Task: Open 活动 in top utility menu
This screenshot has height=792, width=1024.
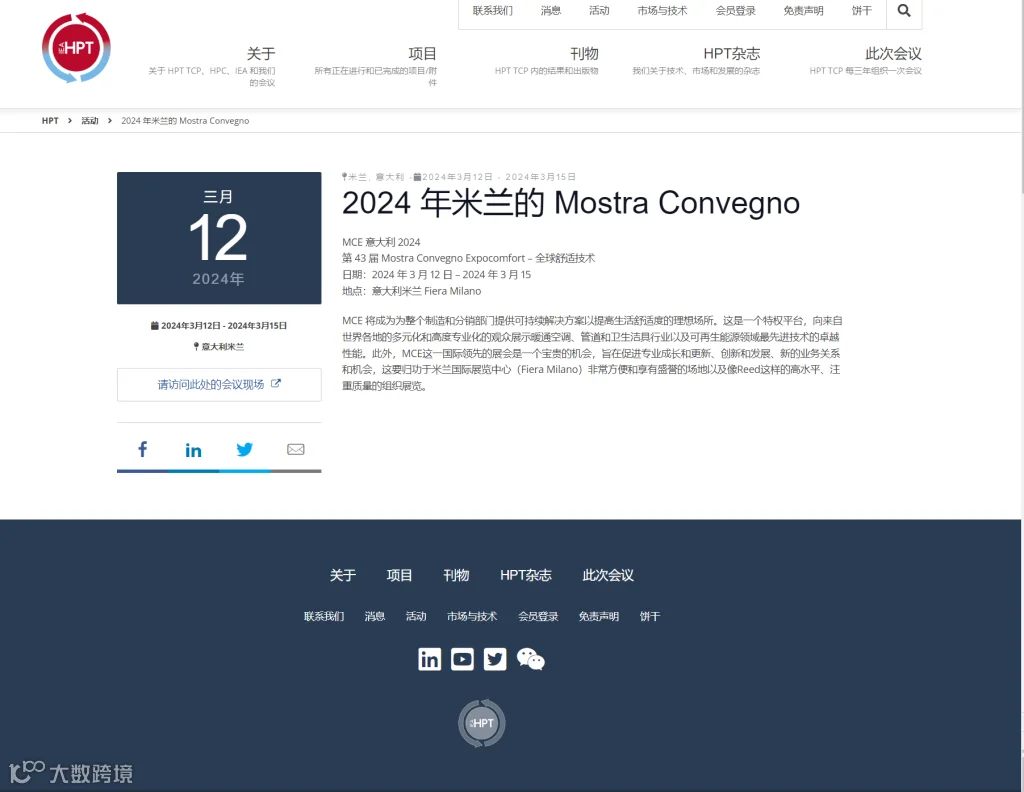Action: click(x=599, y=11)
